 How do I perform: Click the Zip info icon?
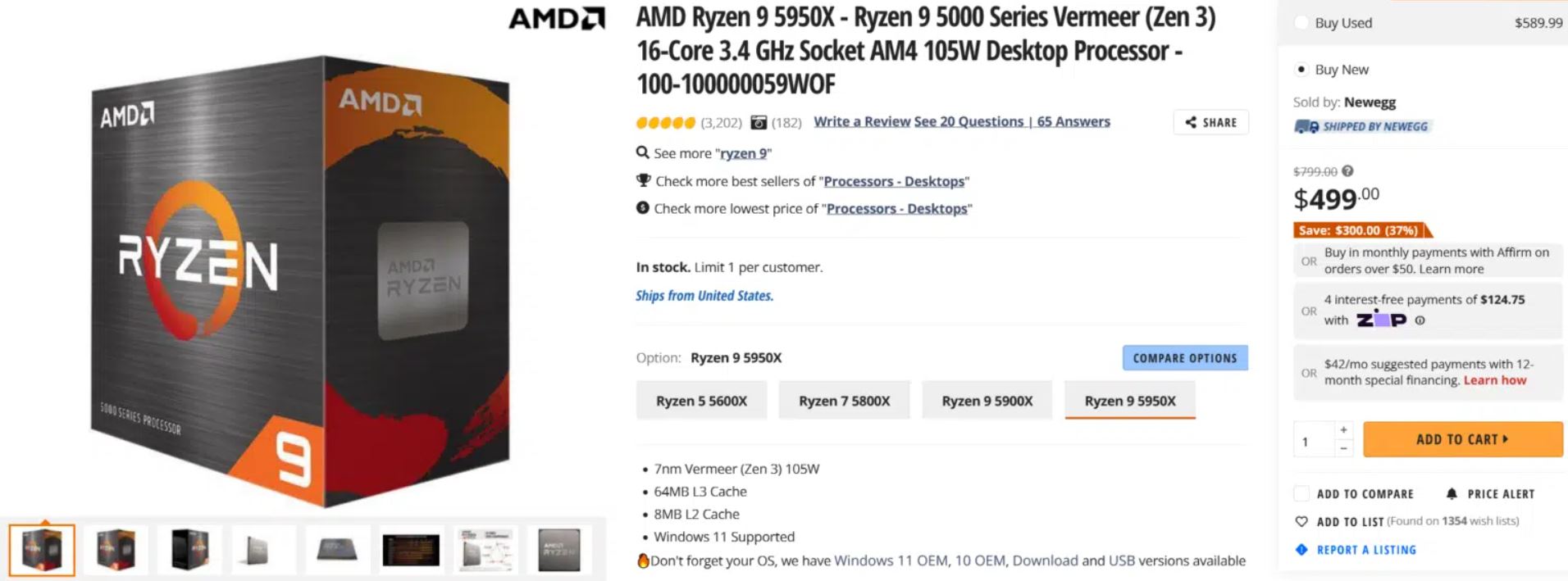click(x=1420, y=320)
